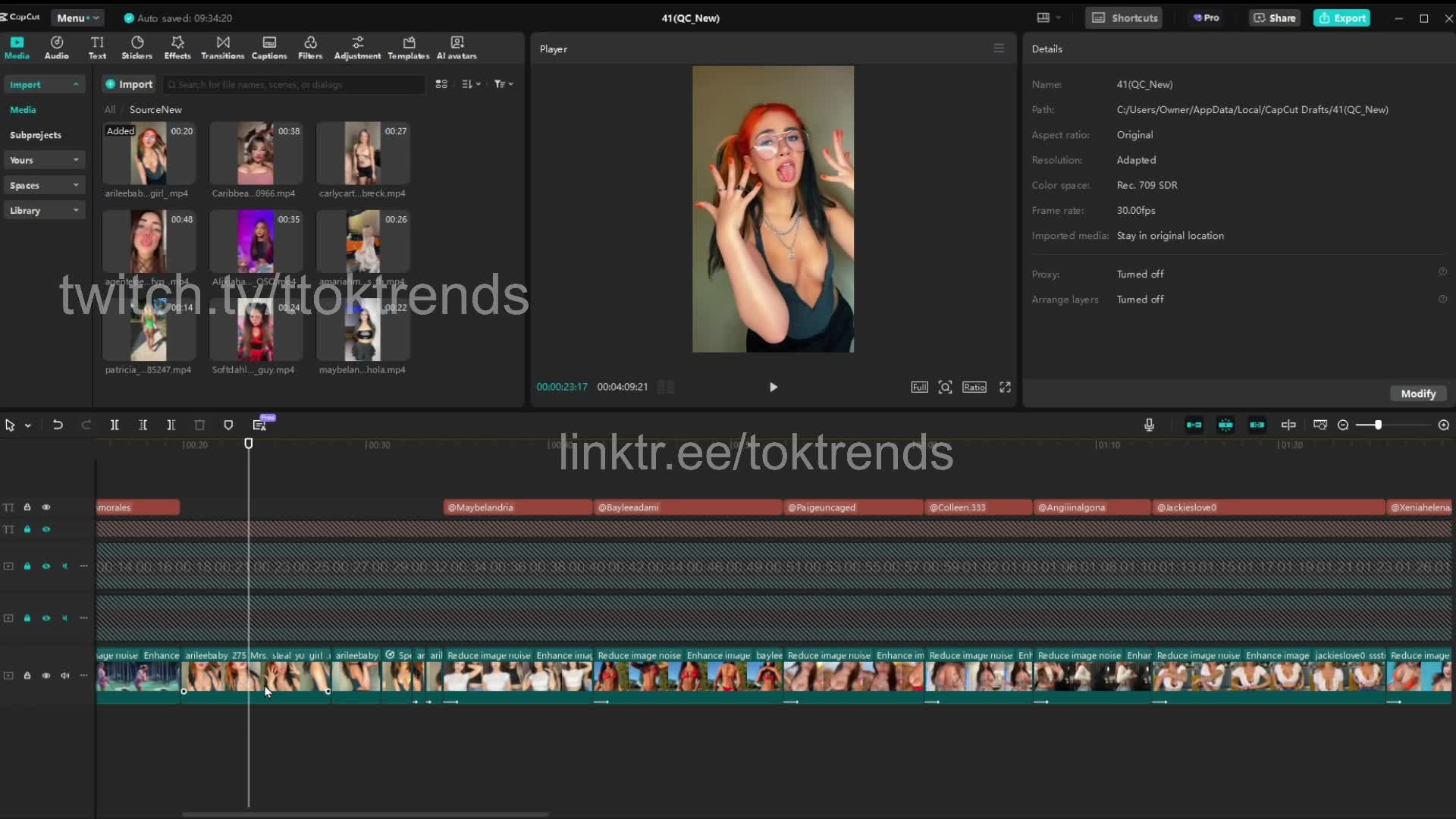This screenshot has height=819, width=1456.
Task: Click the Pro upgrade button
Action: pos(1206,17)
